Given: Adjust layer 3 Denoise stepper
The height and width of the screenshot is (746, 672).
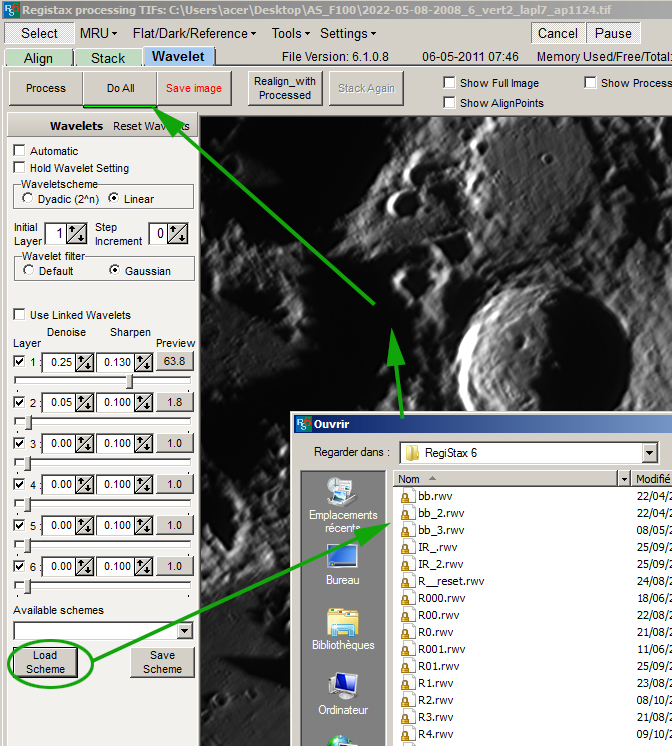Looking at the screenshot, I should (84, 443).
